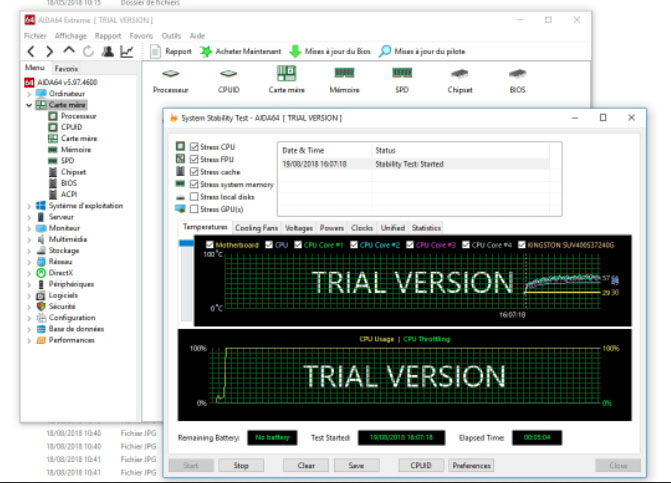Toggle the Stress system memory checkbox
Screen dimensions: 671x483
click(194, 184)
